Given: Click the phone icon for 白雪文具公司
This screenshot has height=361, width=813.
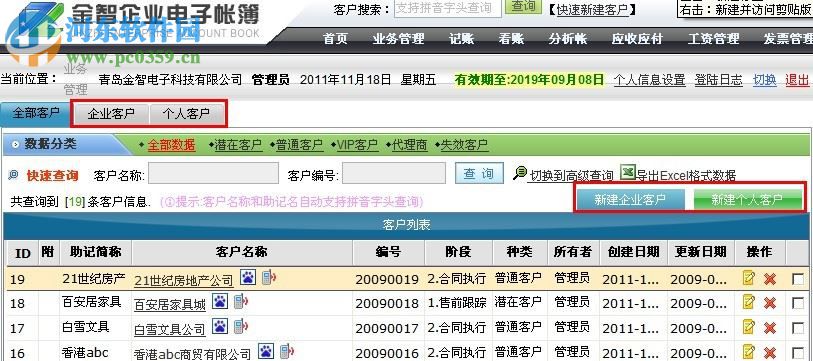Looking at the screenshot, I should click(240, 326).
